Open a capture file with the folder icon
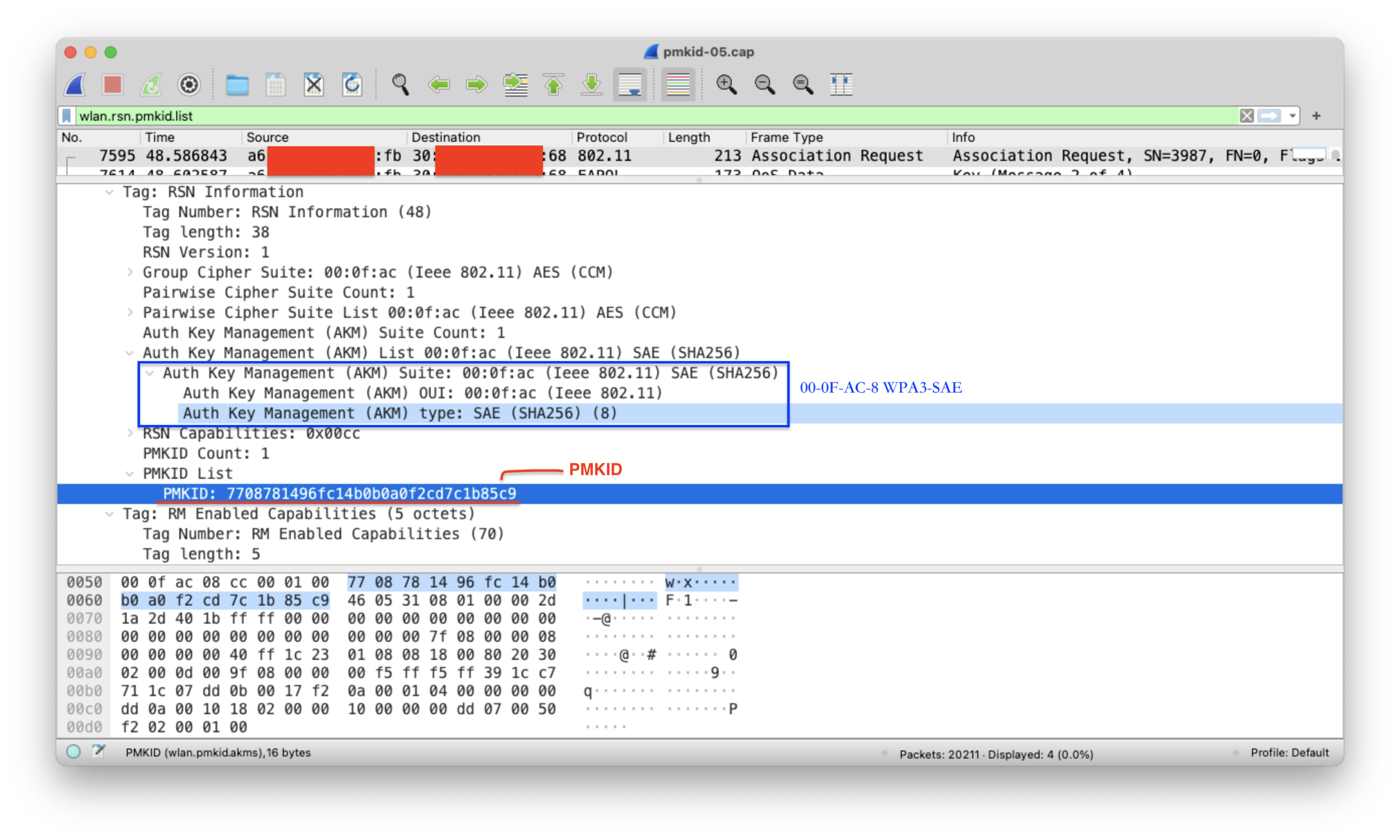The height and width of the screenshot is (840, 1400). (237, 85)
